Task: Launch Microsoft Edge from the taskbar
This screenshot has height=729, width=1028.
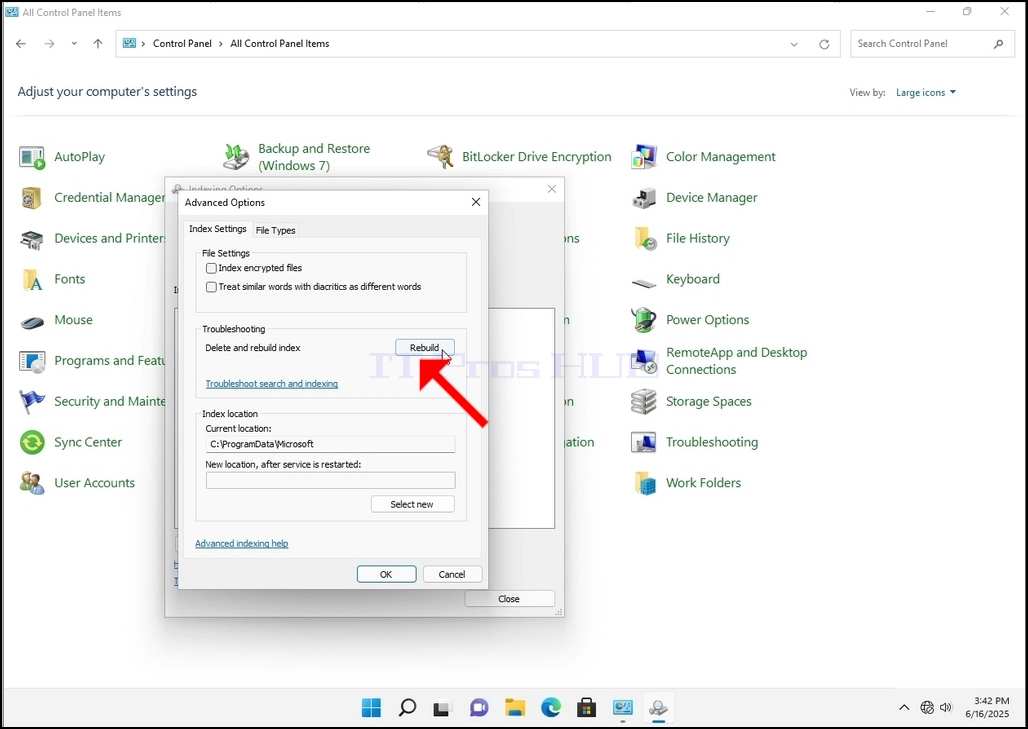Action: point(551,708)
